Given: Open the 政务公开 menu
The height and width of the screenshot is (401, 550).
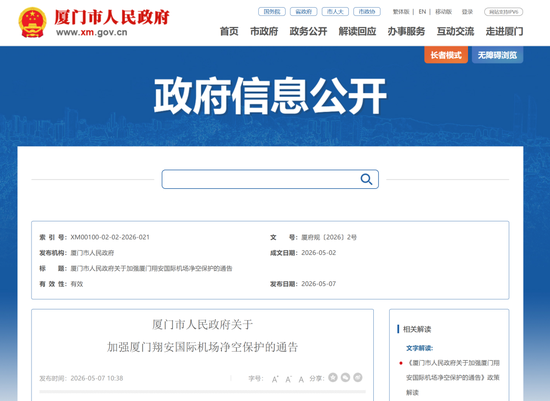Looking at the screenshot, I should [308, 32].
